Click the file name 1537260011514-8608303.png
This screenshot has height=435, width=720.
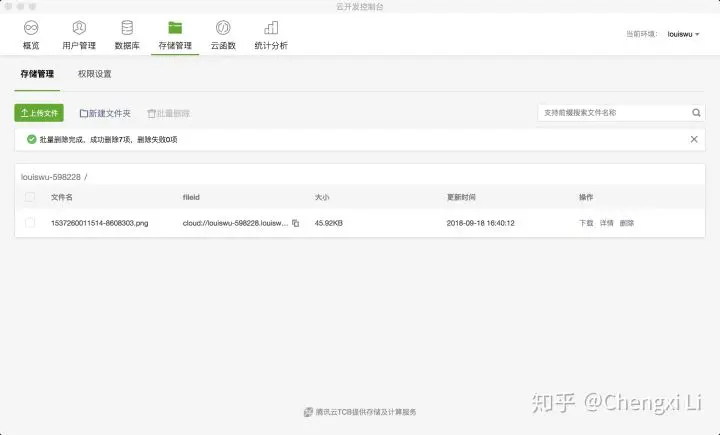coord(100,223)
